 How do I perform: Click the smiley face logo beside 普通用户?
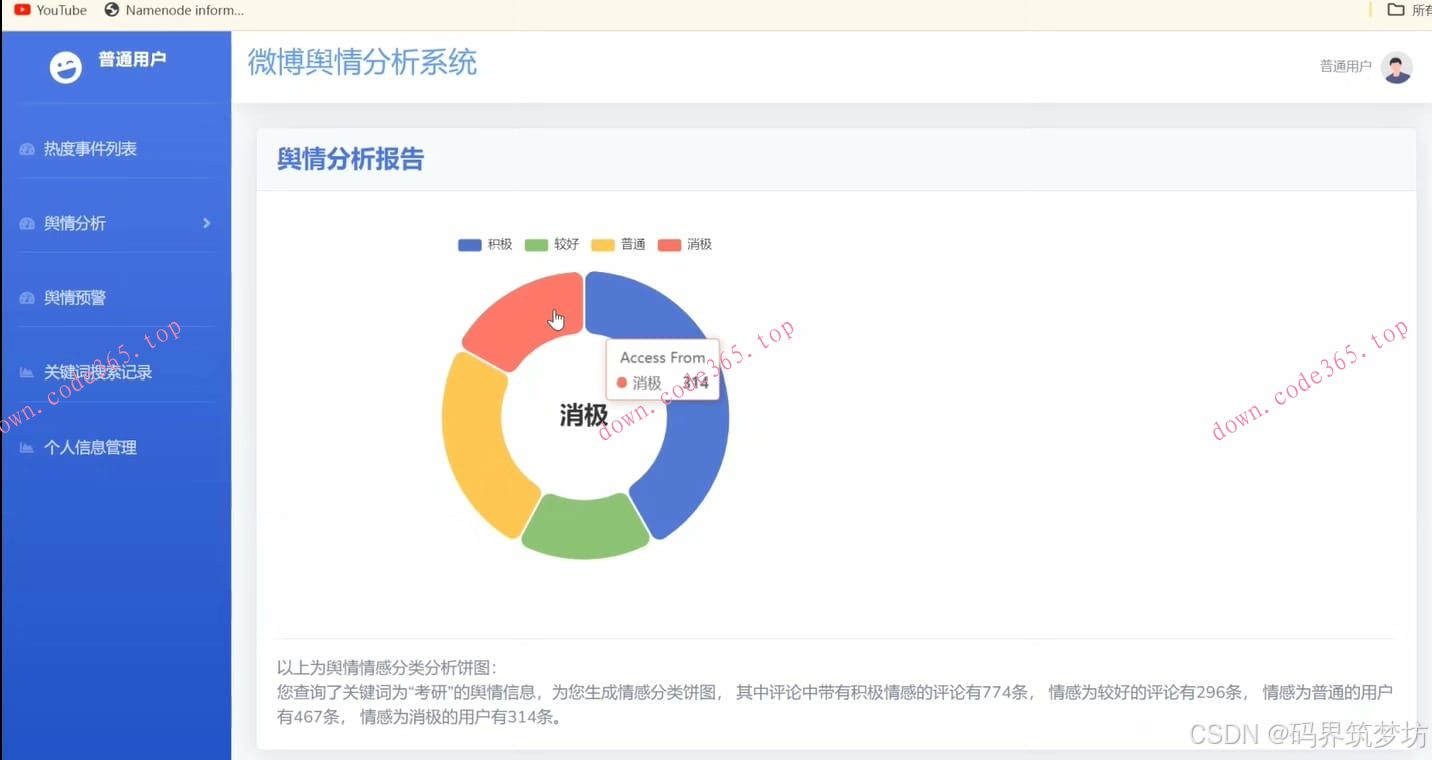[64, 67]
